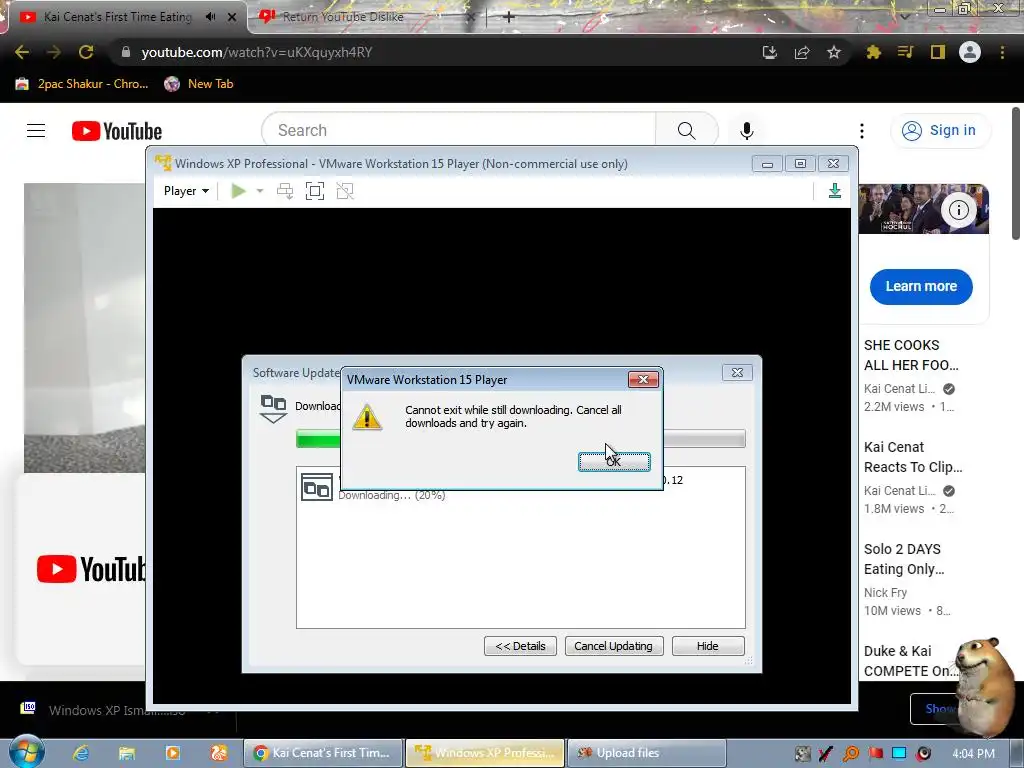Click the install app icon in address bar

coord(769,52)
